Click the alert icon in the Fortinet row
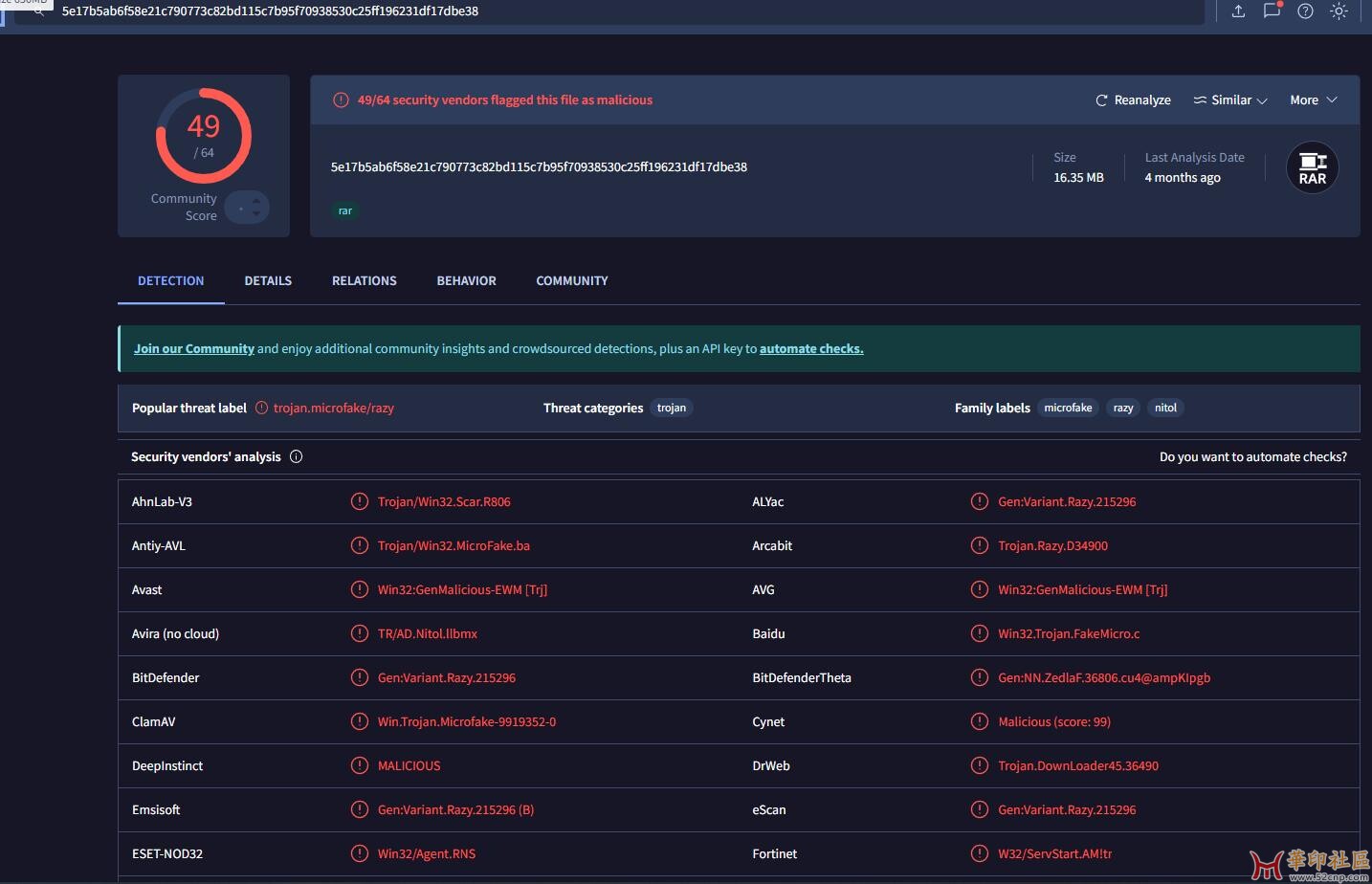1372x884 pixels. (980, 853)
